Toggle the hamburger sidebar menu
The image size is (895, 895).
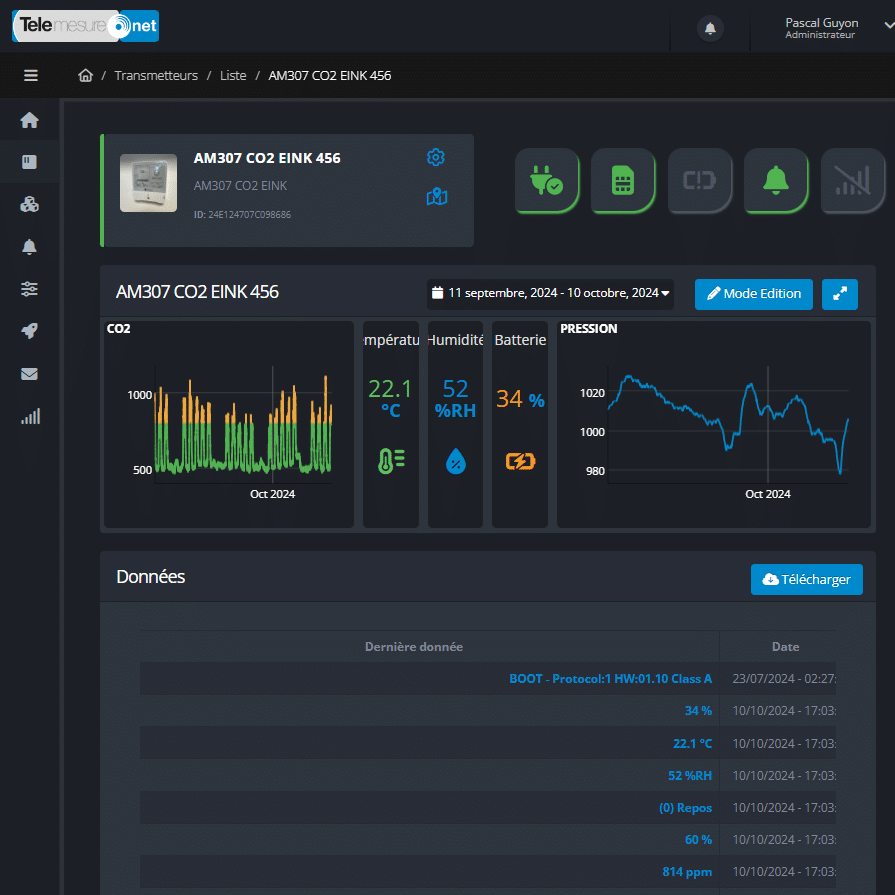coord(31,75)
